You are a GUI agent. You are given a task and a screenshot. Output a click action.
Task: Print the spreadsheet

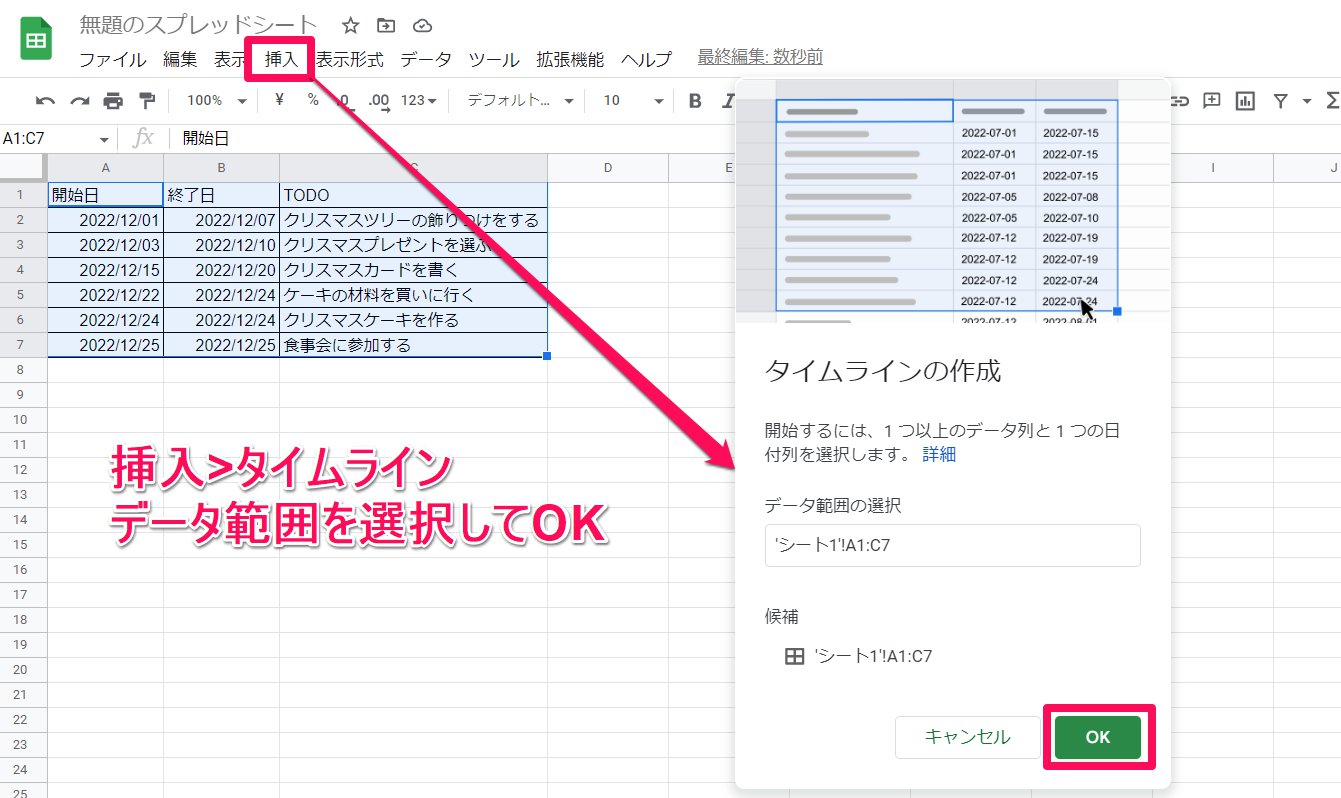point(113,100)
